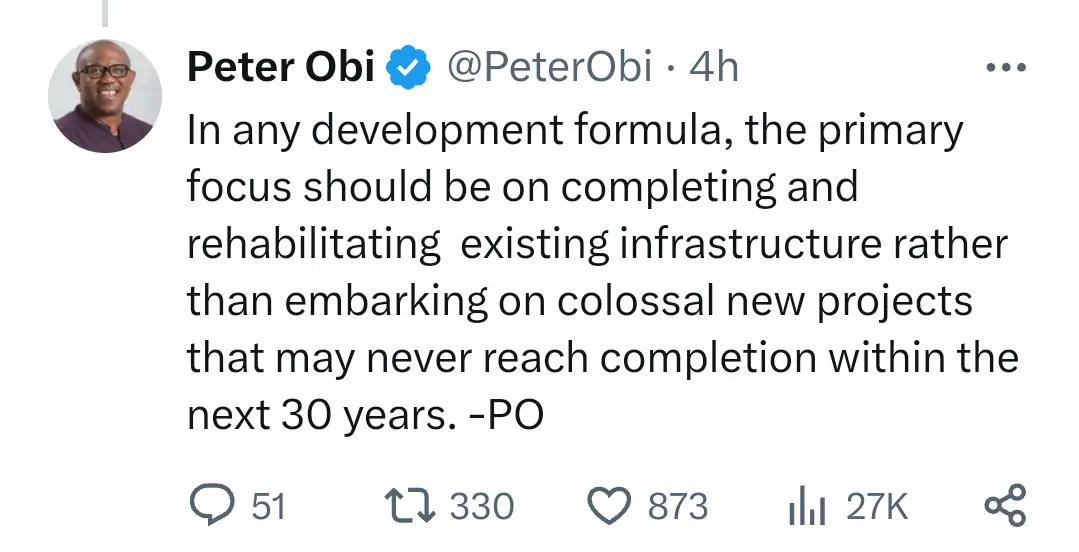Click the Peter Obi display name
Screen dimensions: 1079x552
281,68
